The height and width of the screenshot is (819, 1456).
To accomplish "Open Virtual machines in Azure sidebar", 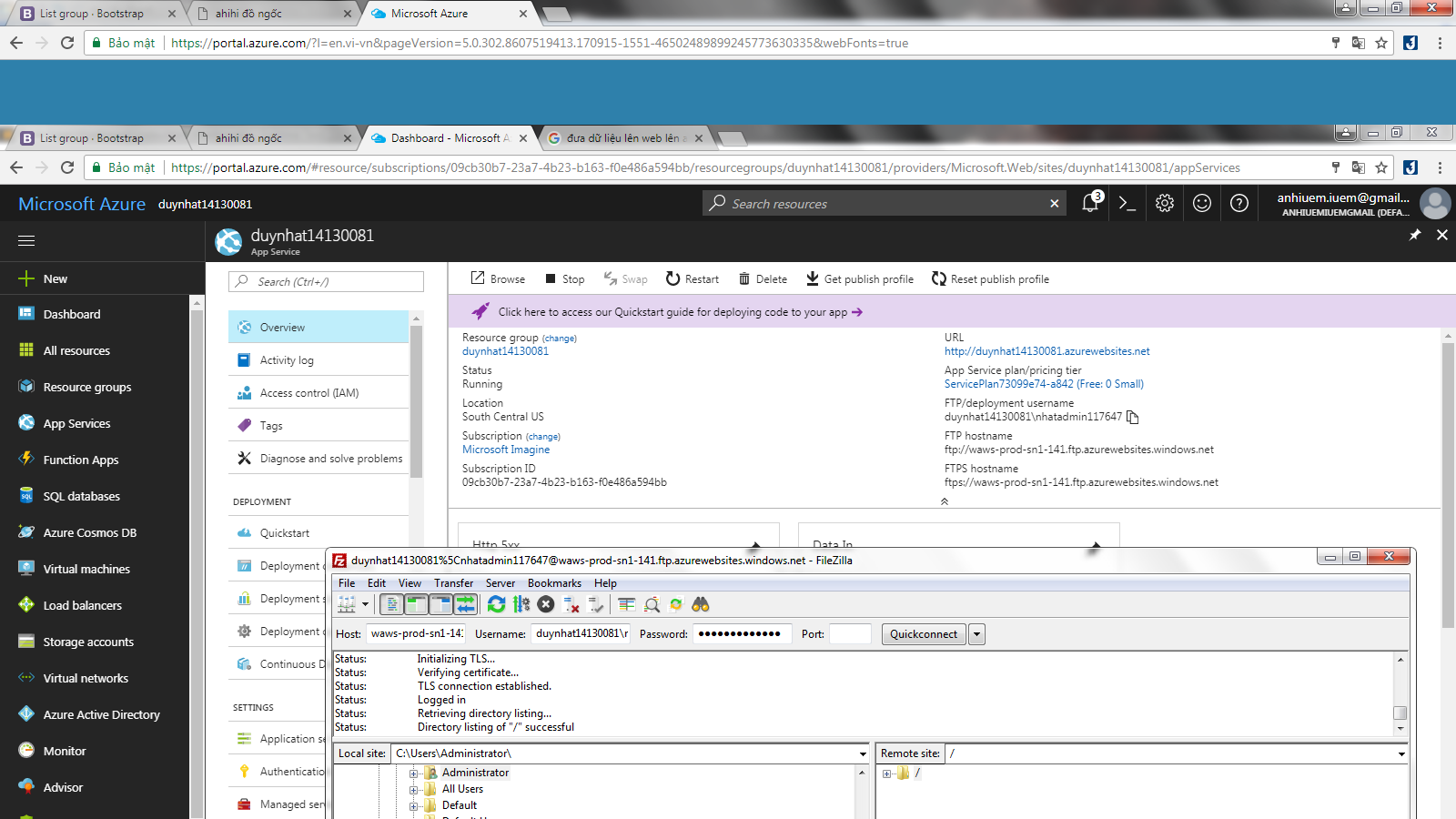I will (x=95, y=569).
